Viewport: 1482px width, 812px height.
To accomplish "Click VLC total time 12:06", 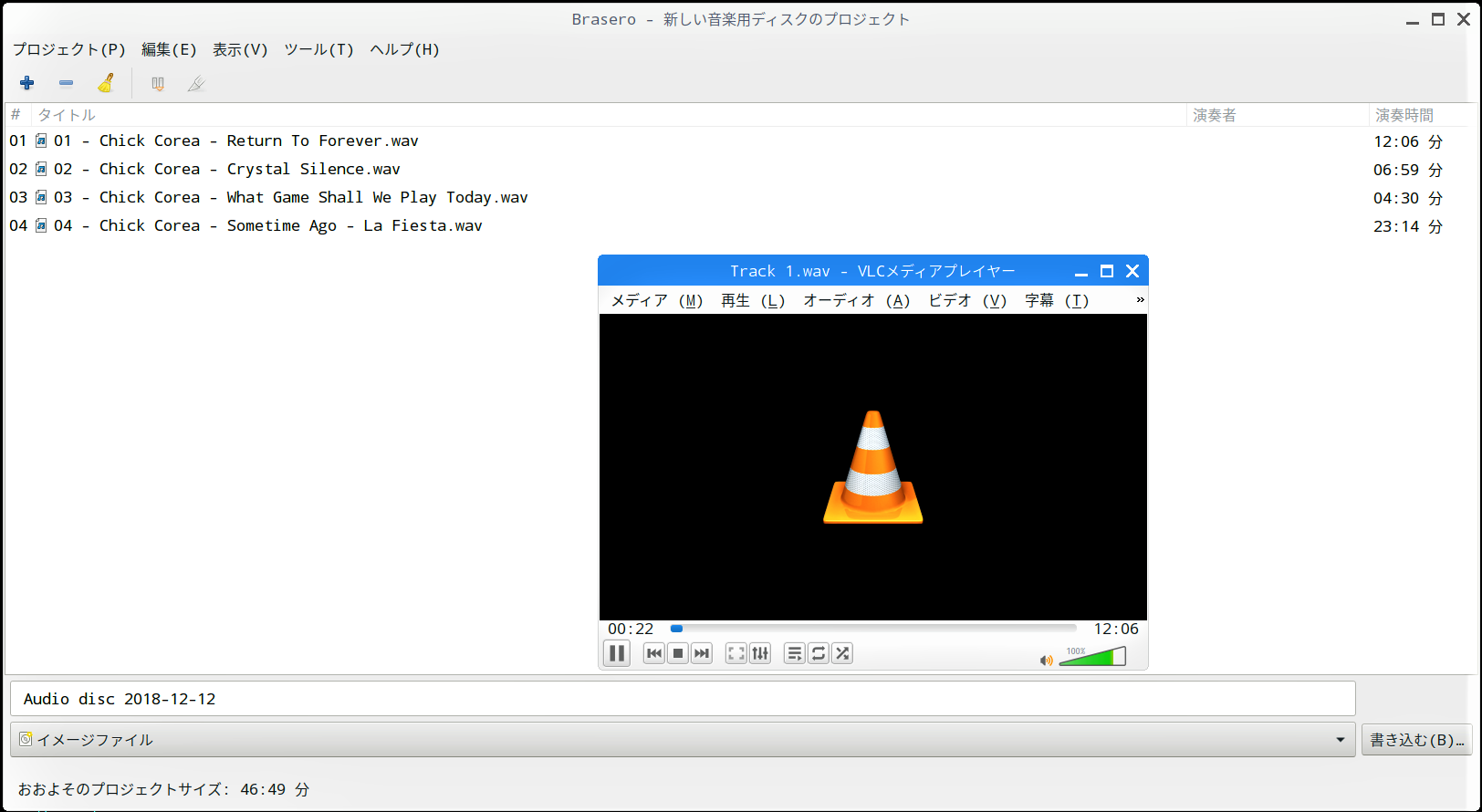I will (x=1116, y=629).
